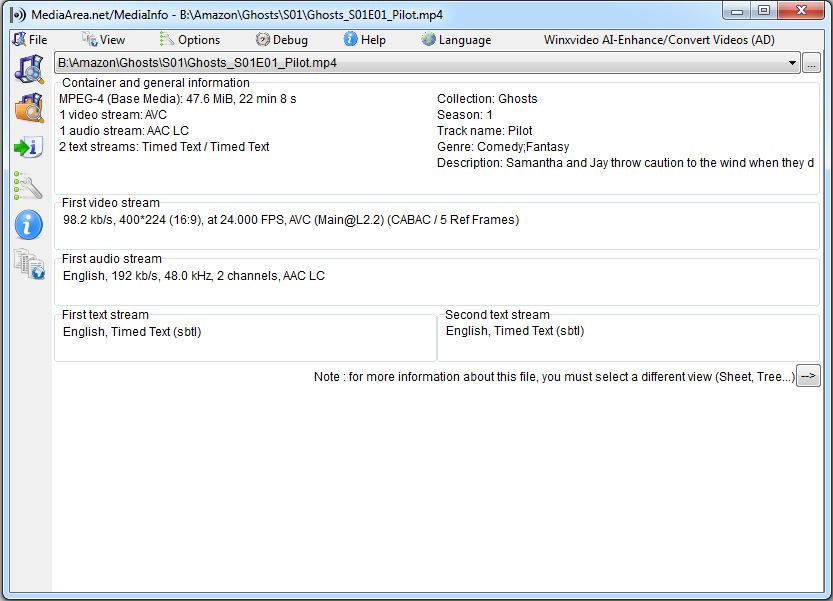The image size is (833, 601).
Task: Open the Language menu
Action: point(456,40)
